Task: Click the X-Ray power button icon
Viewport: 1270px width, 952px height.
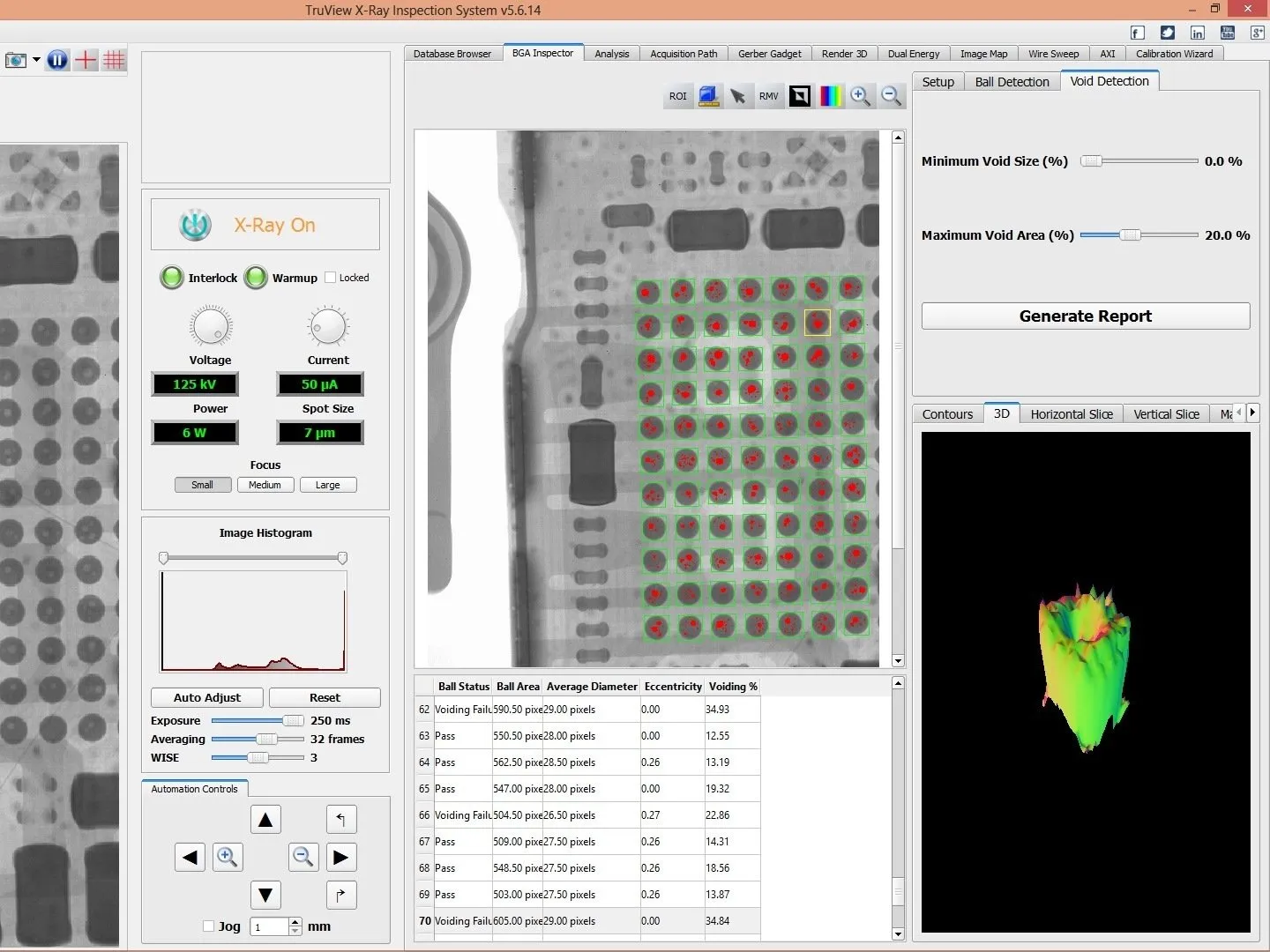Action: click(x=195, y=225)
